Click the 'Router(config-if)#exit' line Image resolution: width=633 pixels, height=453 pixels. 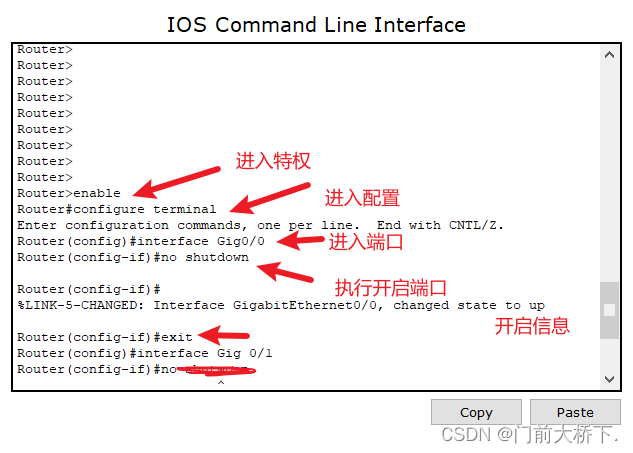coord(105,337)
